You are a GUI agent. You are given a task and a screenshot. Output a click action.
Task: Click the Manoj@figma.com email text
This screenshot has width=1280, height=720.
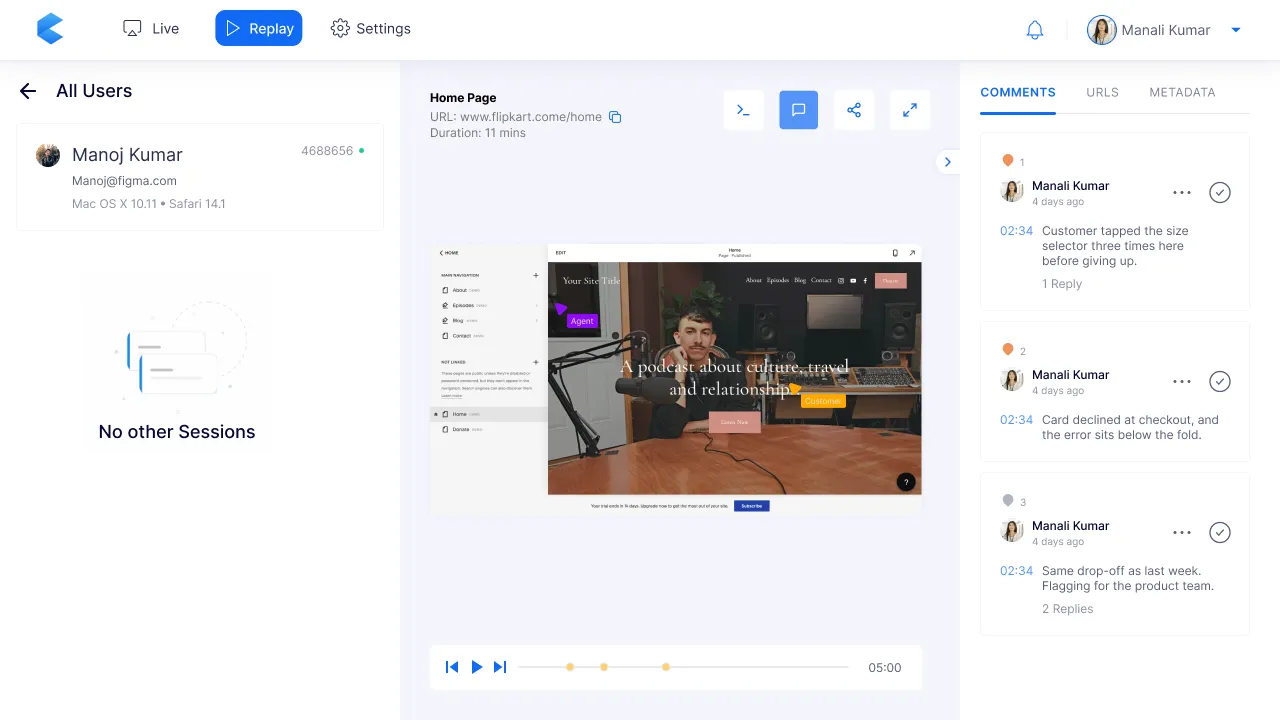point(124,181)
